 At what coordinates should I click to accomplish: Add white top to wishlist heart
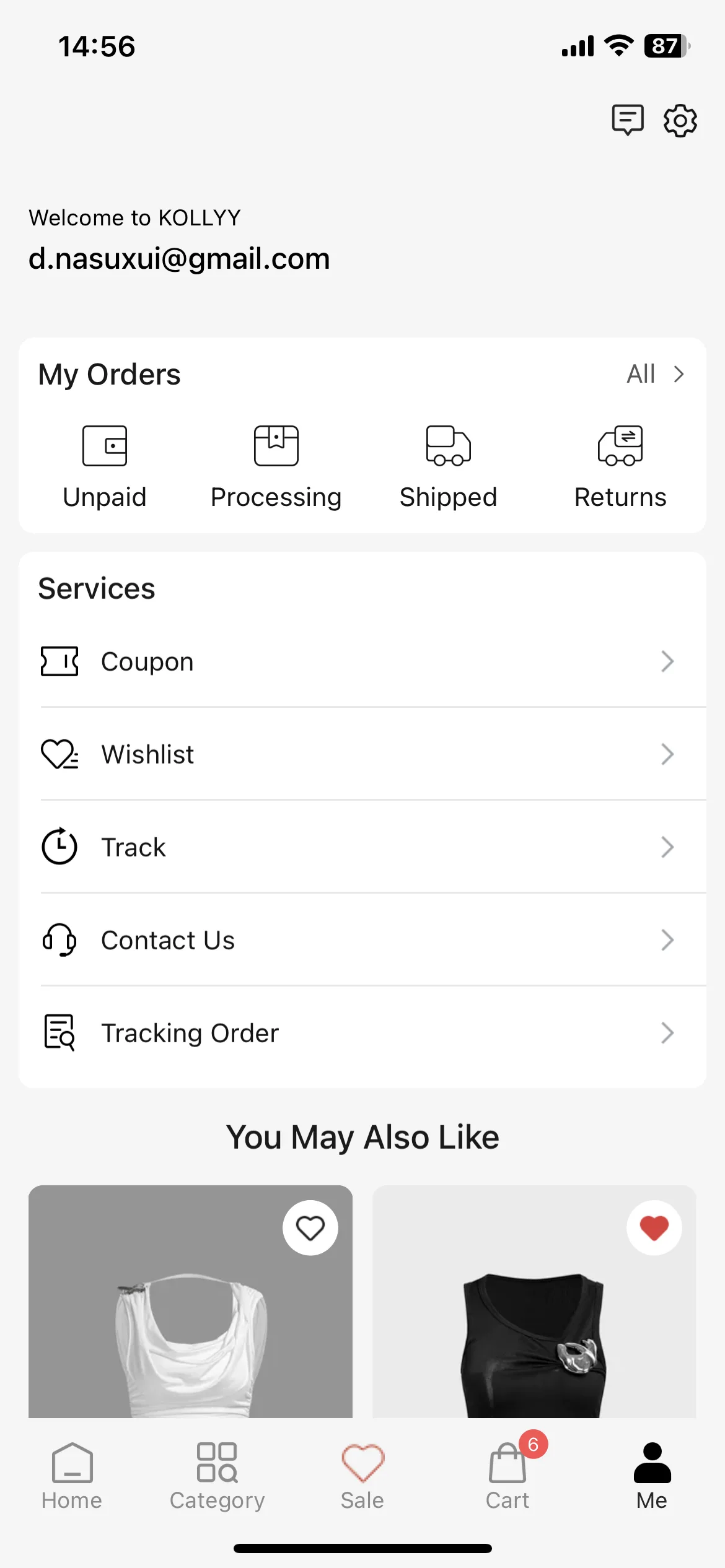[310, 1228]
